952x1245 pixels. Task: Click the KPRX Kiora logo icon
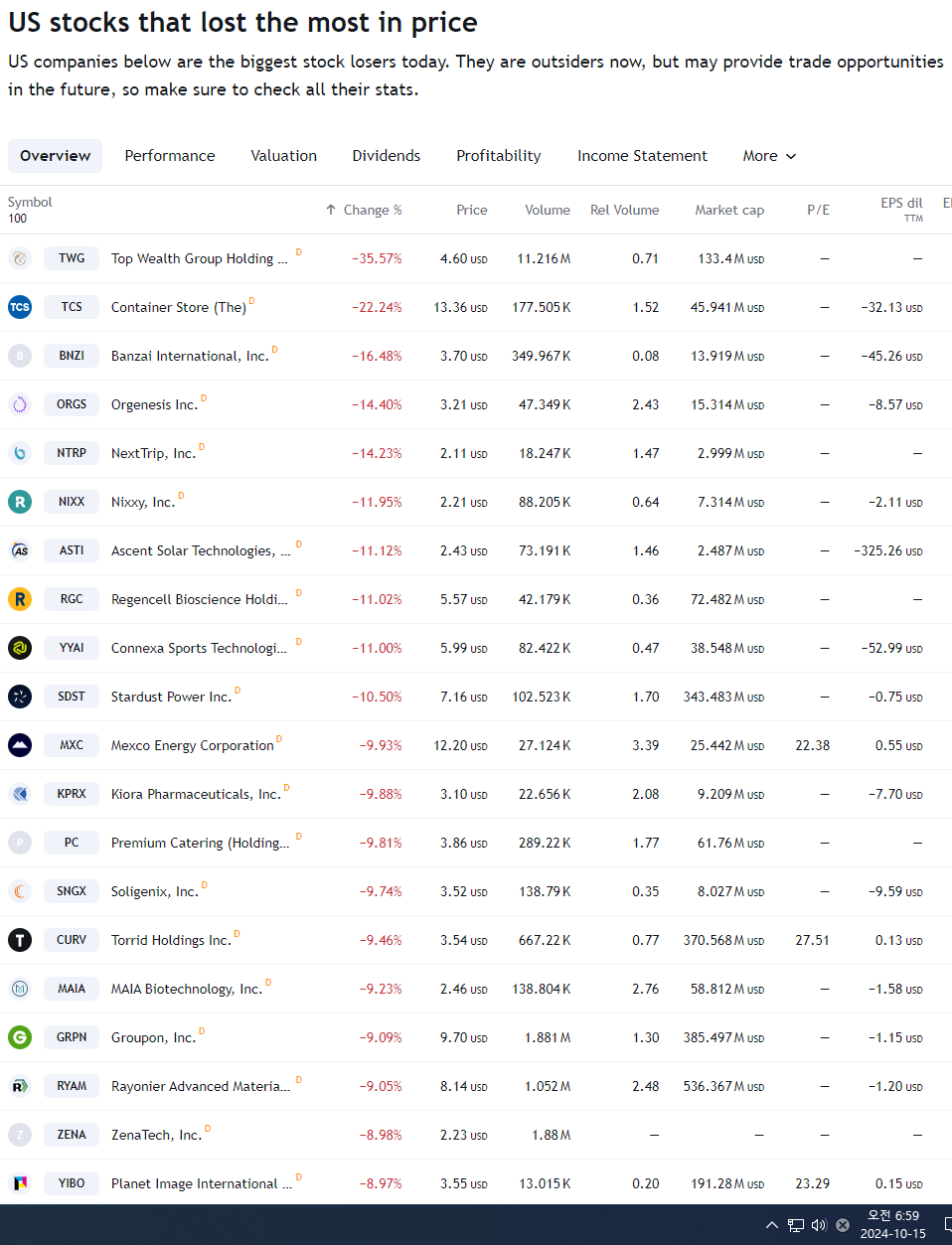pos(20,794)
